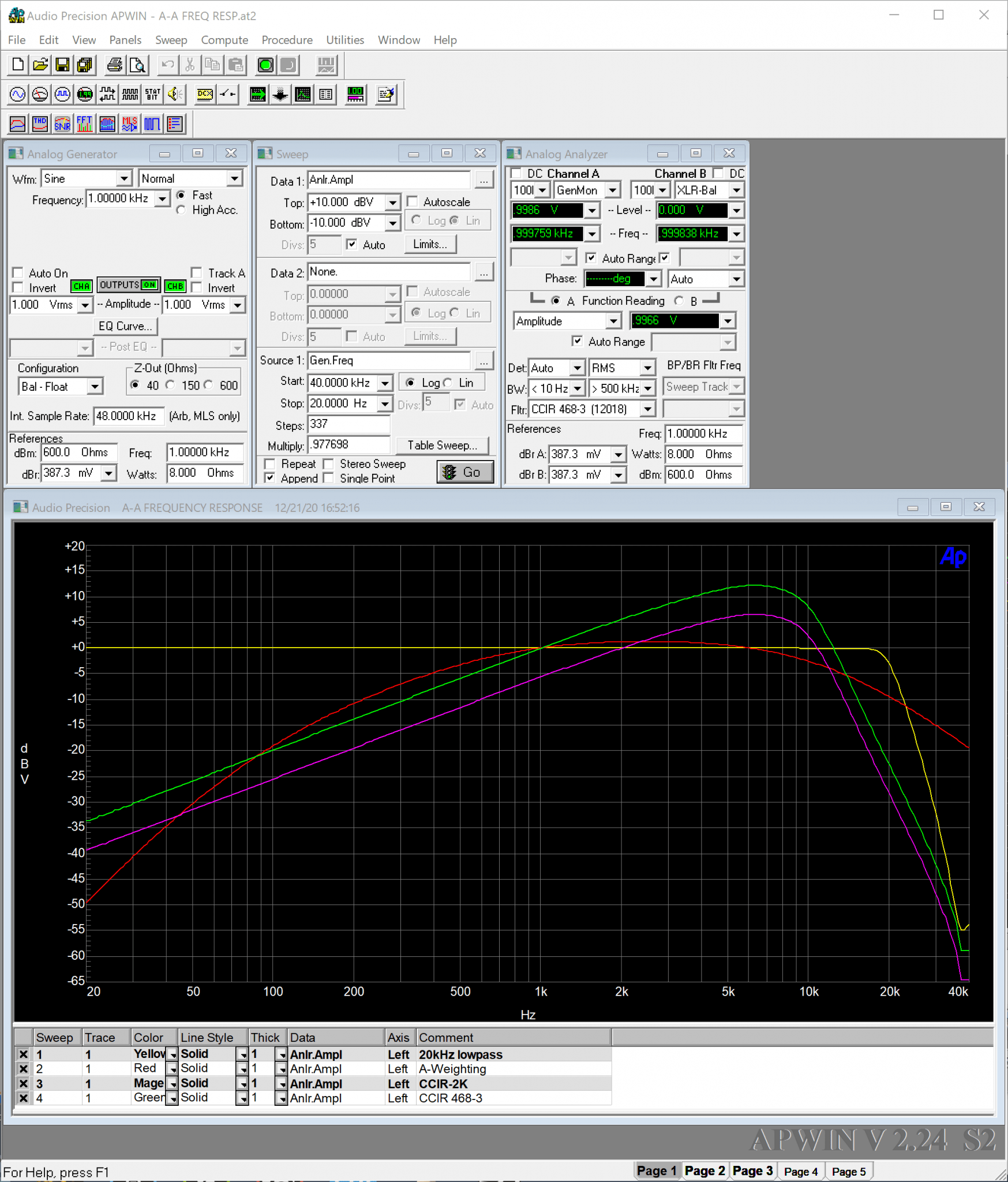This screenshot has height=1182, width=1008.
Task: Open the Amplitude function dropdown
Action: coord(613,321)
